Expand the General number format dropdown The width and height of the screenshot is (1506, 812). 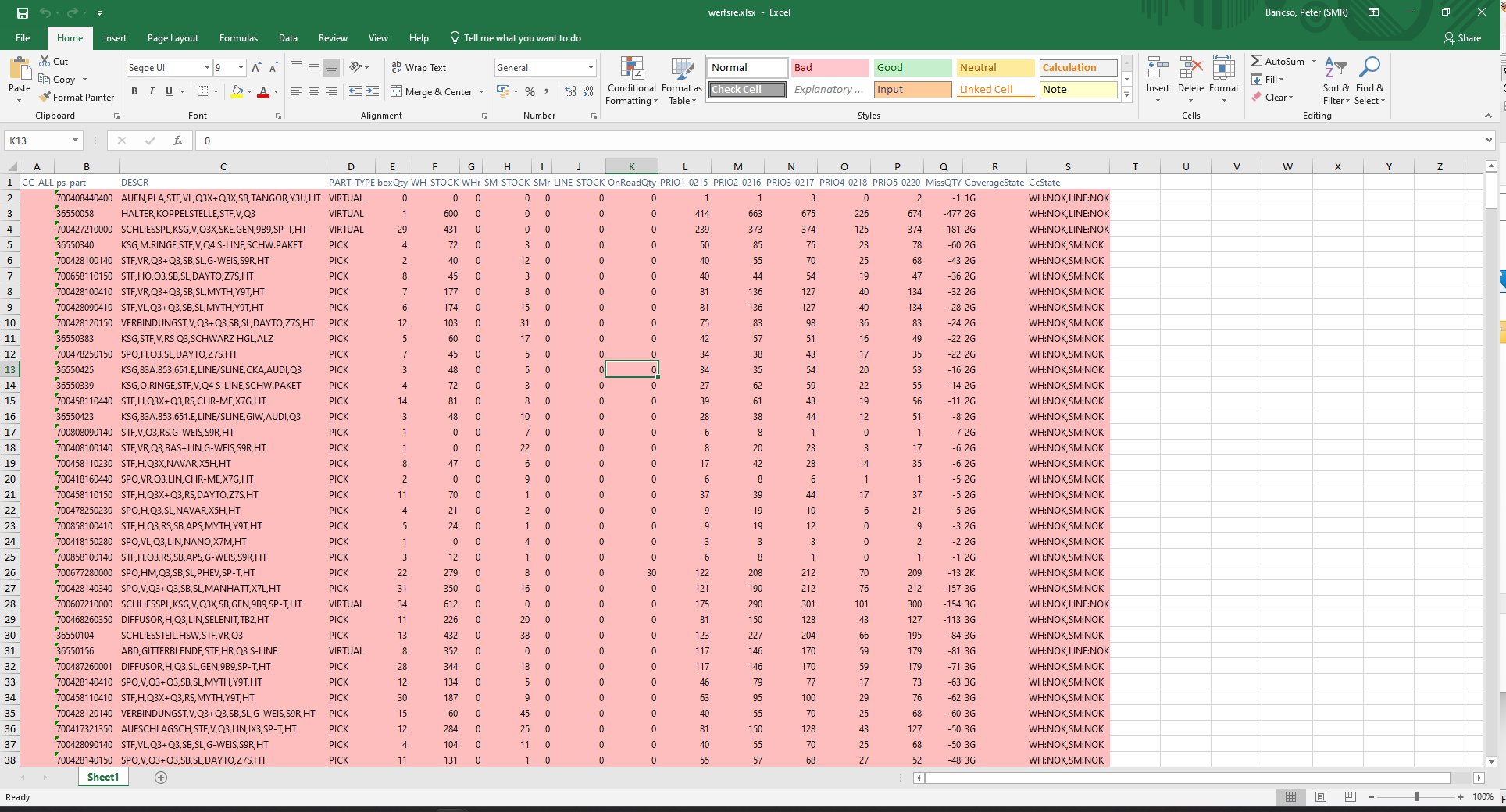point(591,68)
